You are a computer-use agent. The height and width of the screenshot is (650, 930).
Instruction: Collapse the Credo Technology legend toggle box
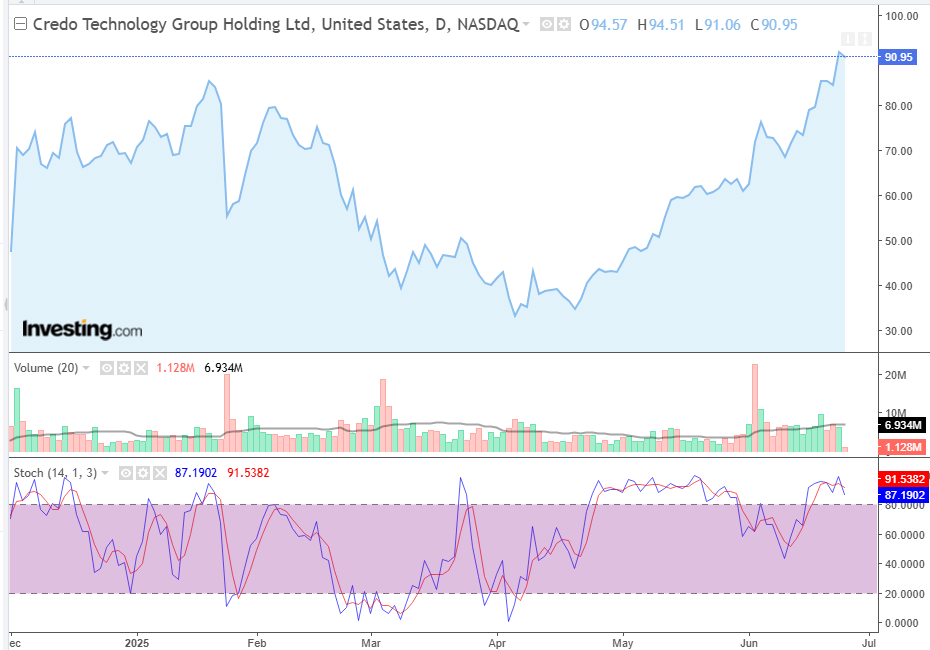point(20,24)
